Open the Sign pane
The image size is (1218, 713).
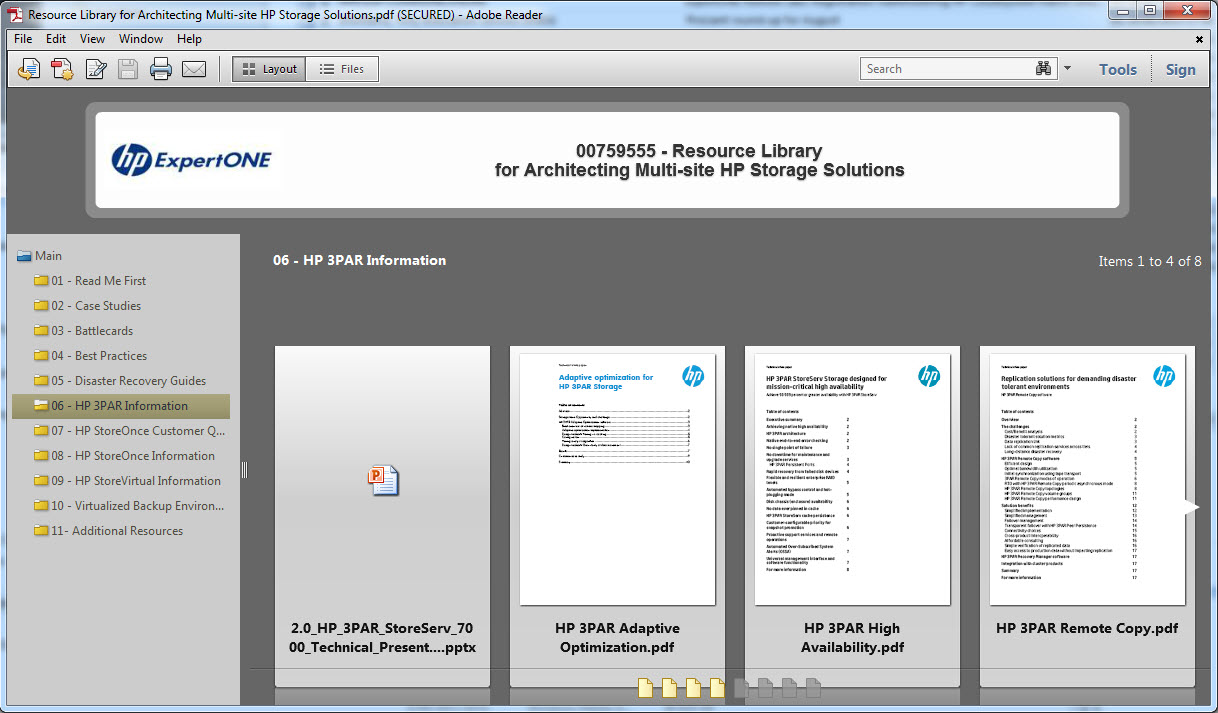coord(1180,69)
